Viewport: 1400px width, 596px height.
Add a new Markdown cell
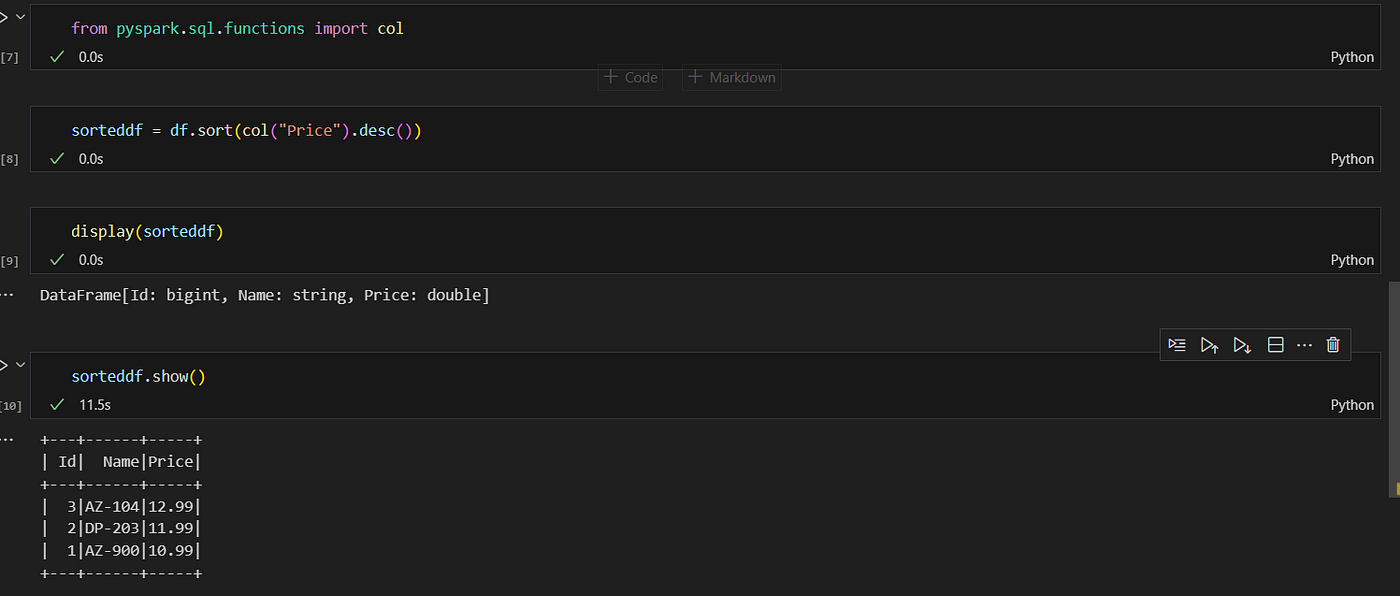[x=732, y=77]
